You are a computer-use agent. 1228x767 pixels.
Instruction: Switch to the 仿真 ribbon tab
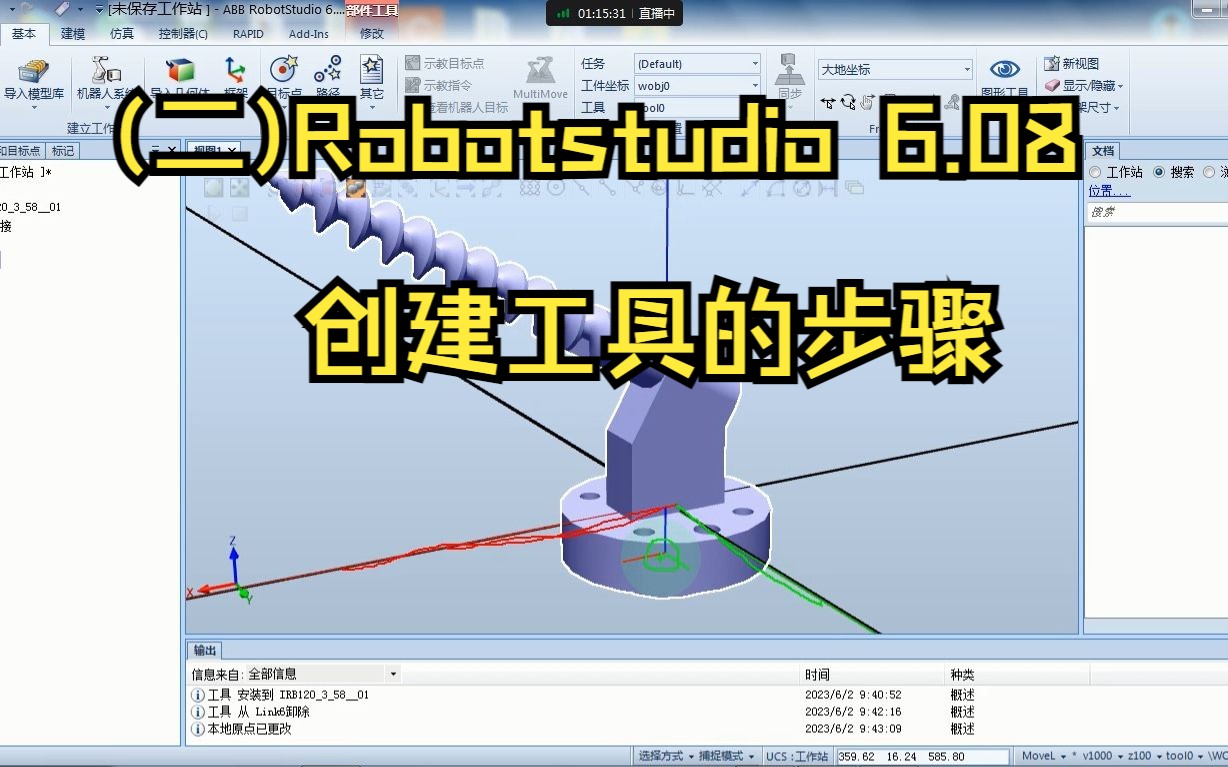120,33
